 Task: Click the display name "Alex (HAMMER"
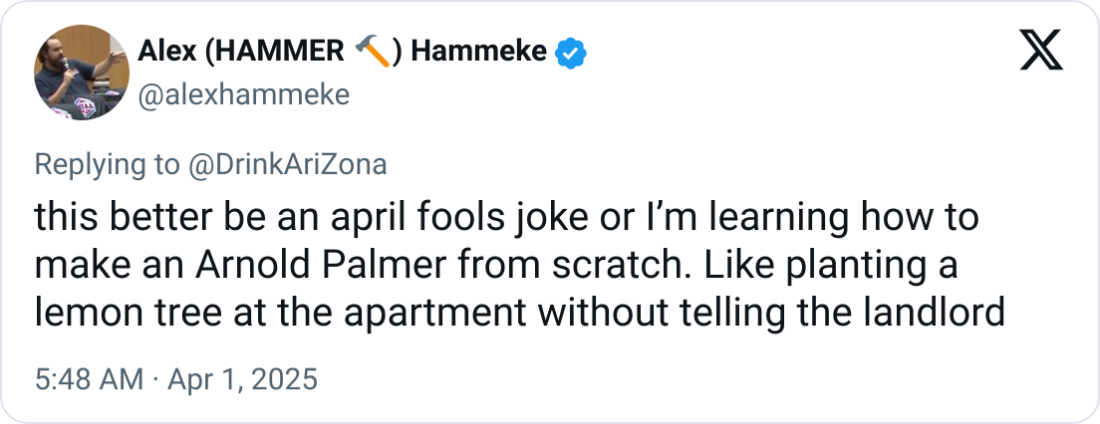coord(242,52)
